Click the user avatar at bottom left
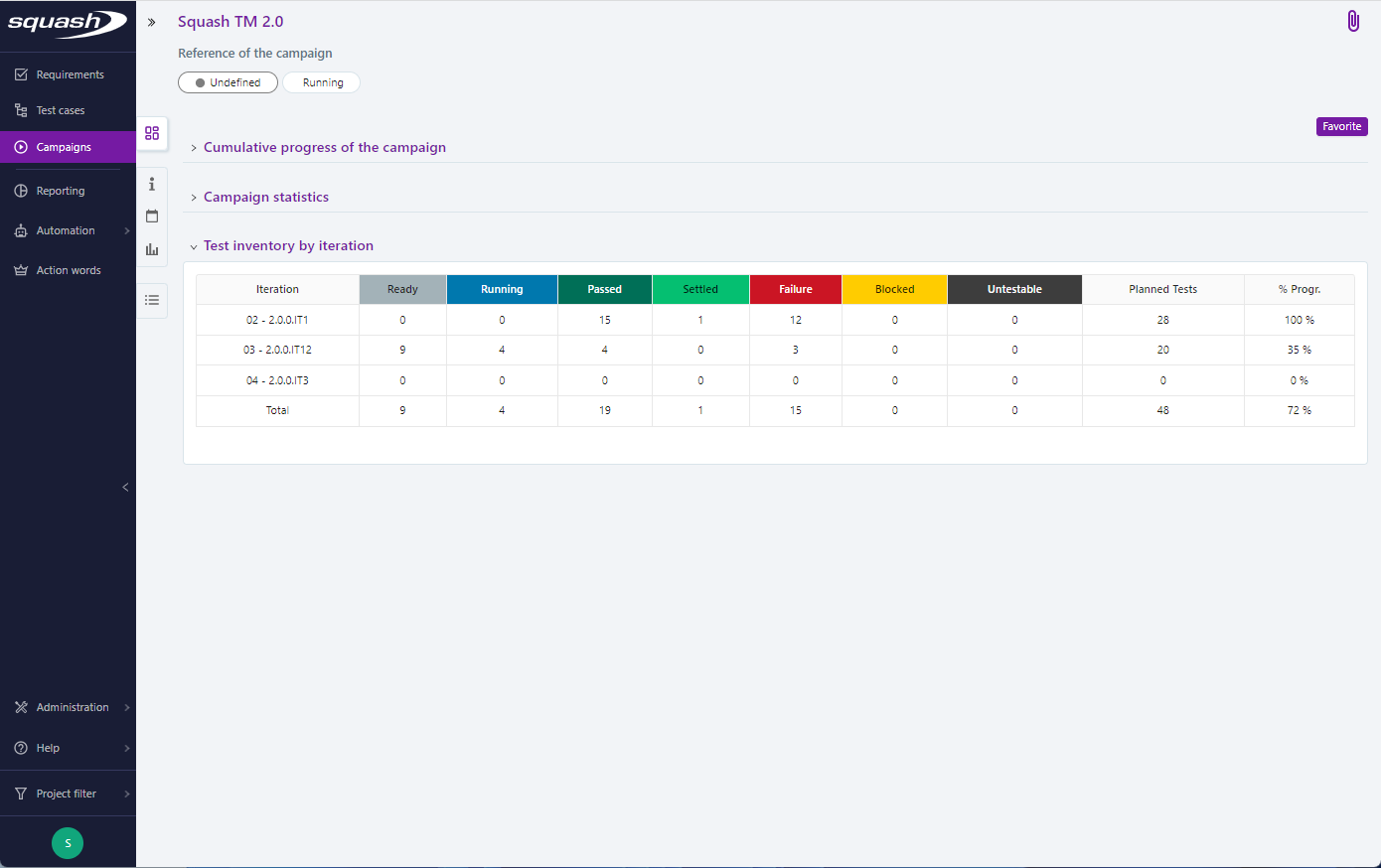Viewport: 1381px width, 868px height. point(68,842)
